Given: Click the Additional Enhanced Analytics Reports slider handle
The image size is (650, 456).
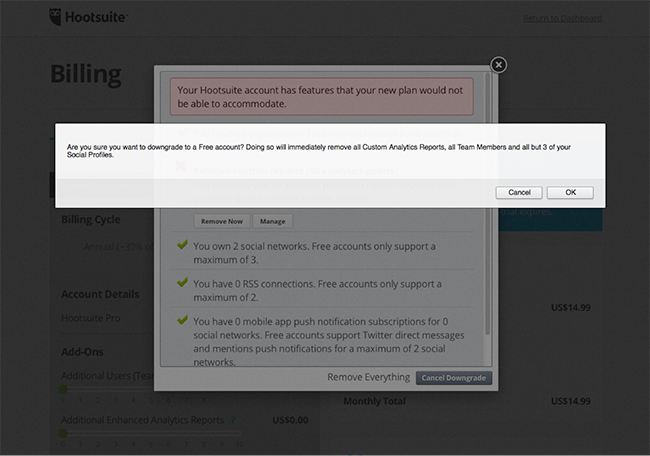Looking at the screenshot, I should pos(63,433).
